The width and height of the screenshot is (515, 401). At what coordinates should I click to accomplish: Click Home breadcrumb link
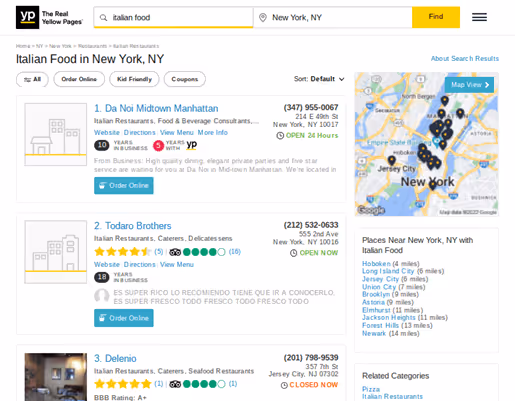click(23, 46)
